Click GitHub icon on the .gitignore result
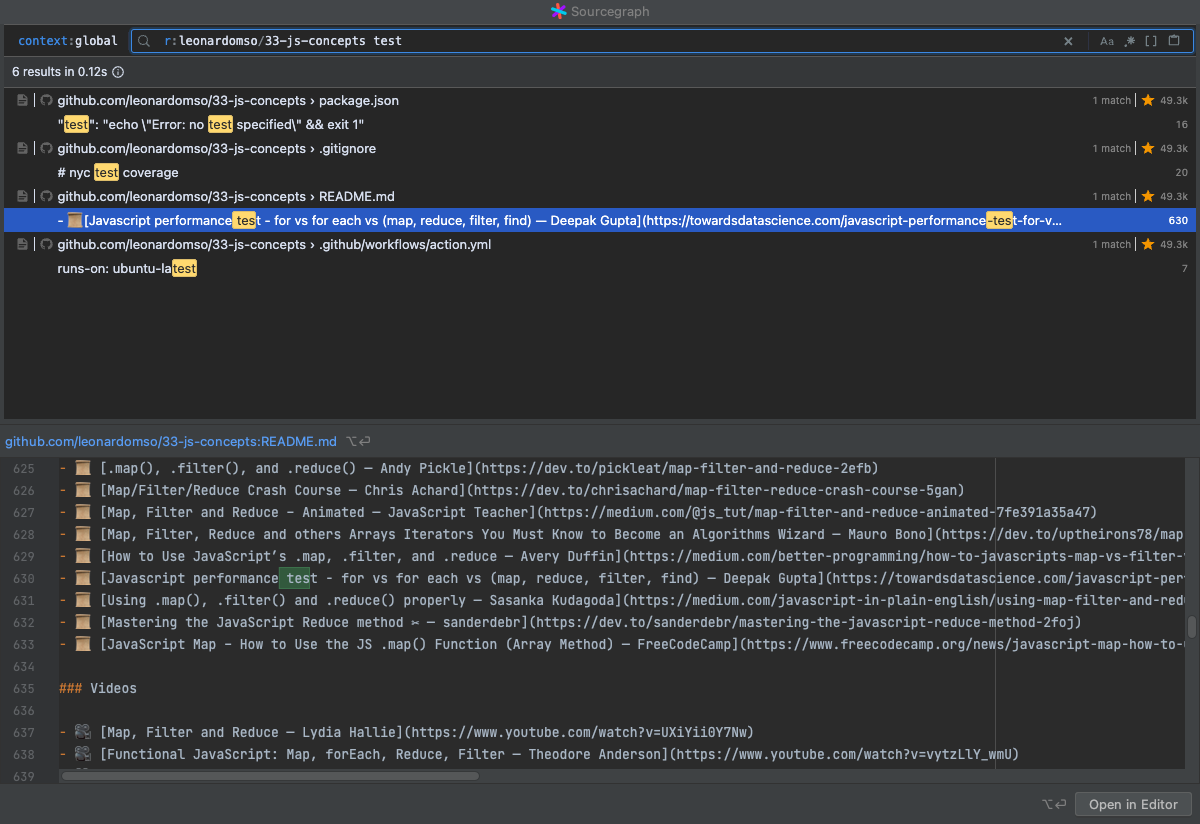This screenshot has width=1200, height=824. click(46, 148)
